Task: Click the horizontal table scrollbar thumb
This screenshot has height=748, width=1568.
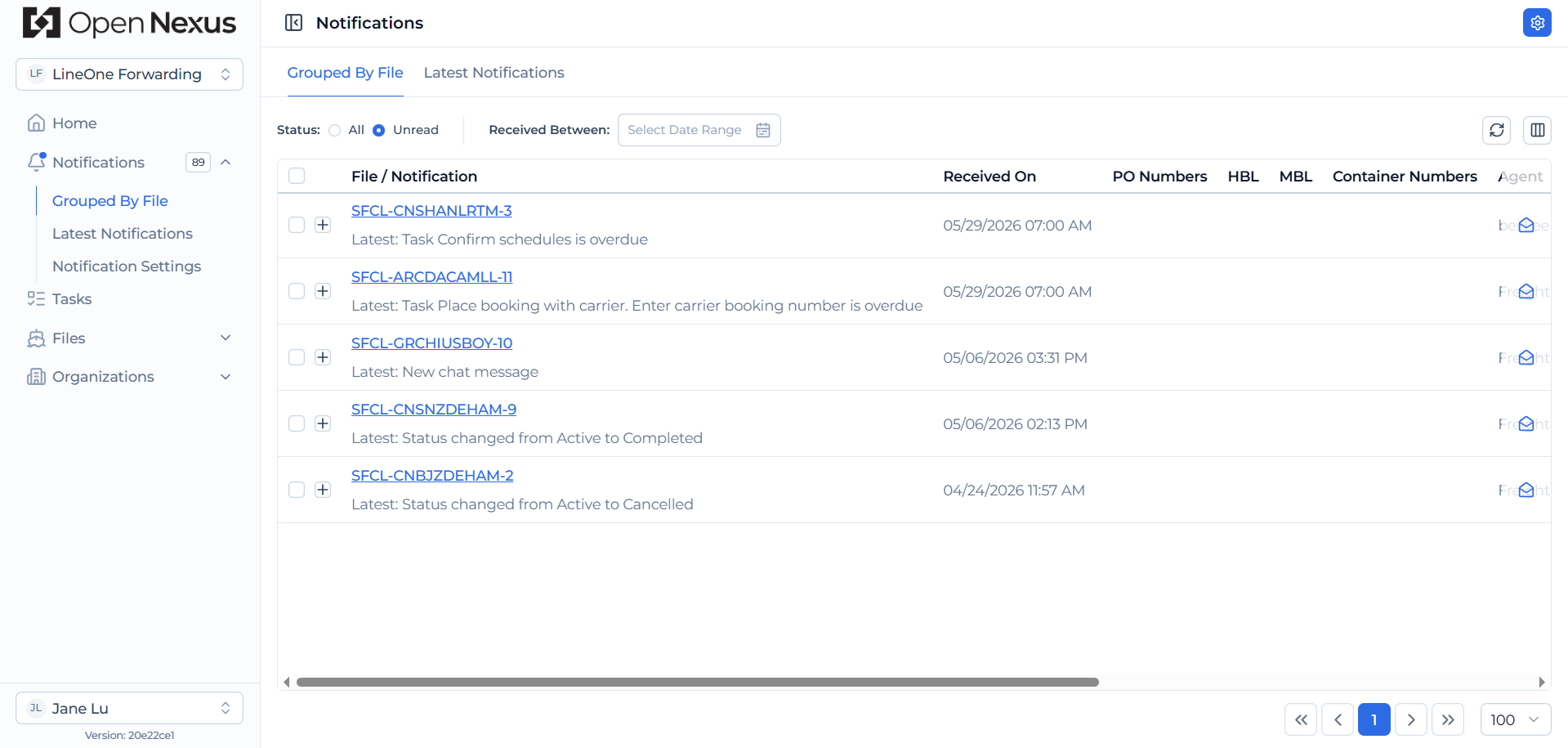Action: pyautogui.click(x=698, y=682)
